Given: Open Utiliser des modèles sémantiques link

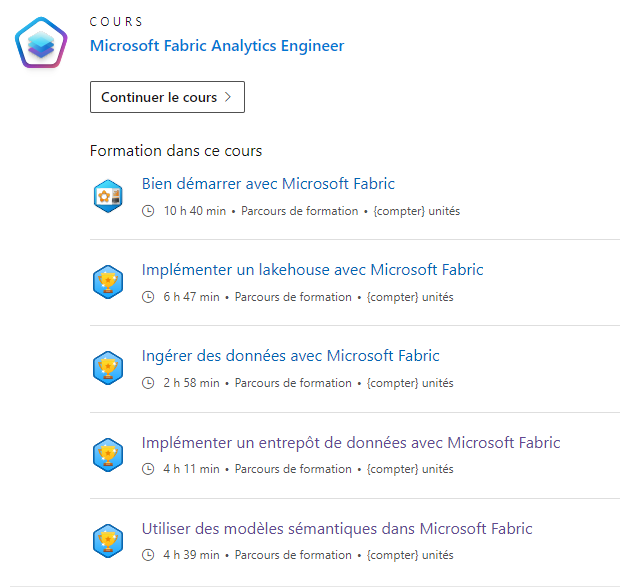Looking at the screenshot, I should [337, 529].
